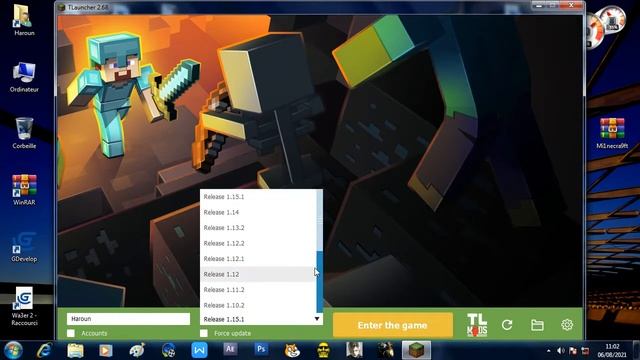The image size is (640, 360).
Task: Launch After Effects from taskbar
Action: point(230,349)
